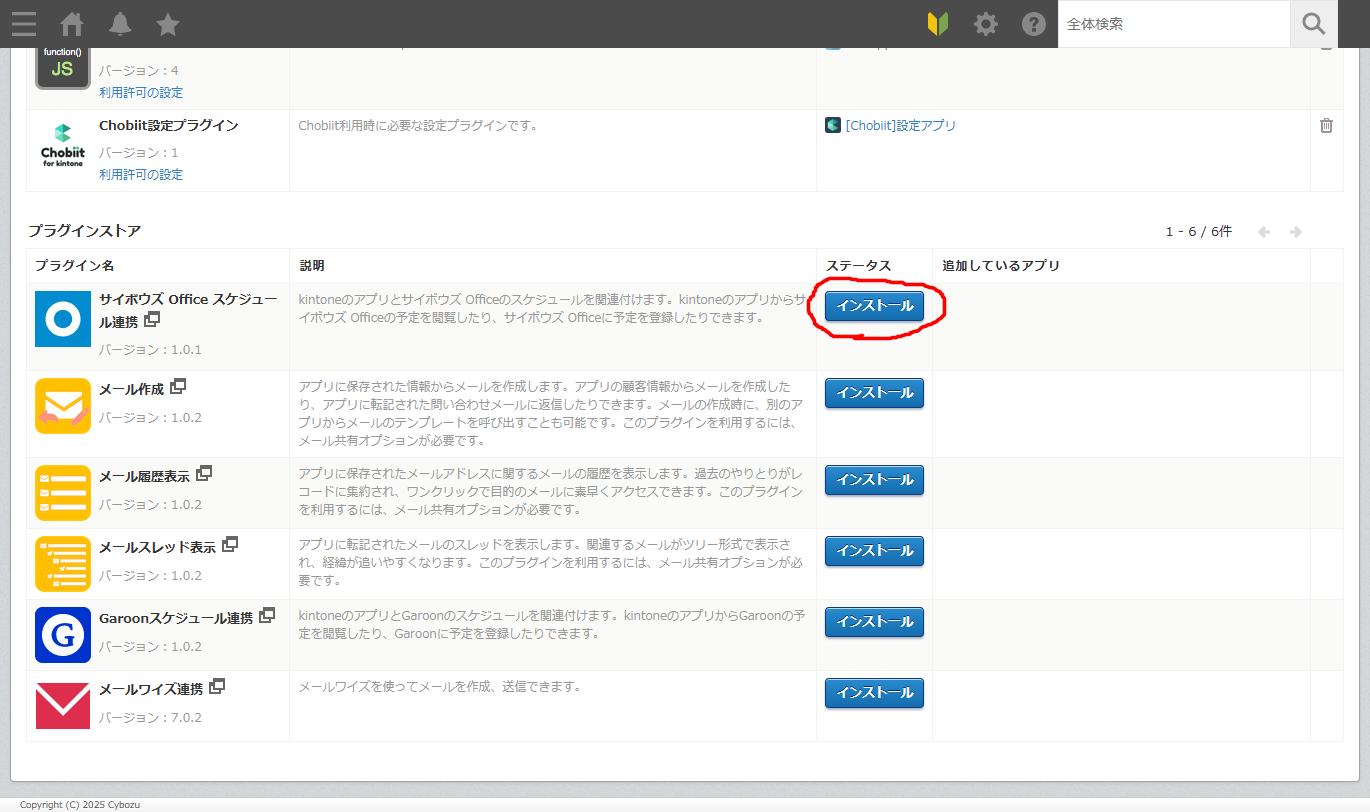Install the メールワイズ連携 plugin
The height and width of the screenshot is (812, 1370).
[874, 693]
